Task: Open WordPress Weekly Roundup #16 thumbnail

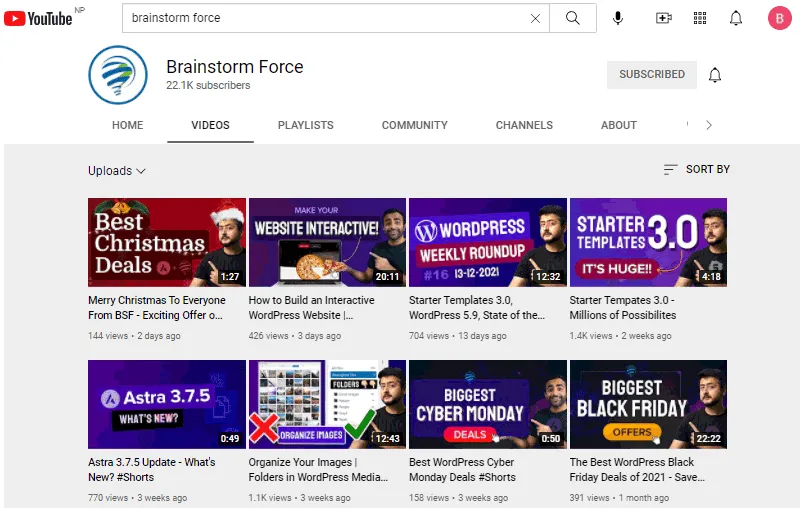Action: 488,242
